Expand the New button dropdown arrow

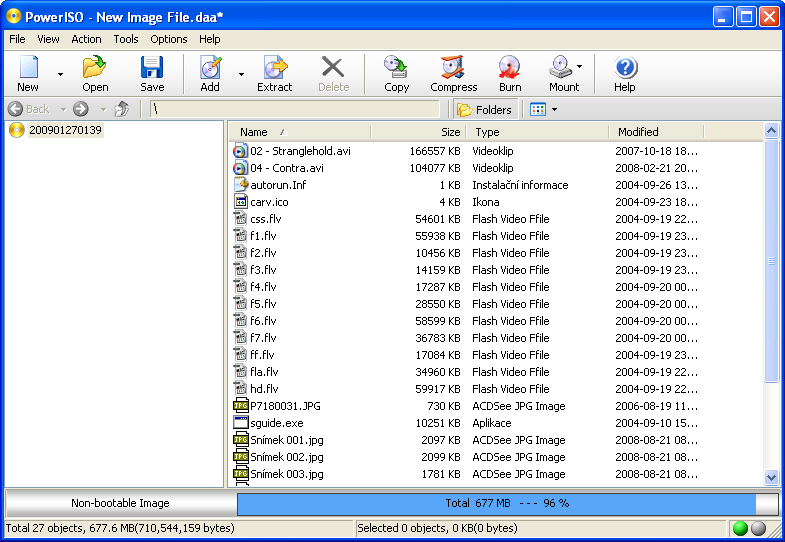tap(60, 74)
